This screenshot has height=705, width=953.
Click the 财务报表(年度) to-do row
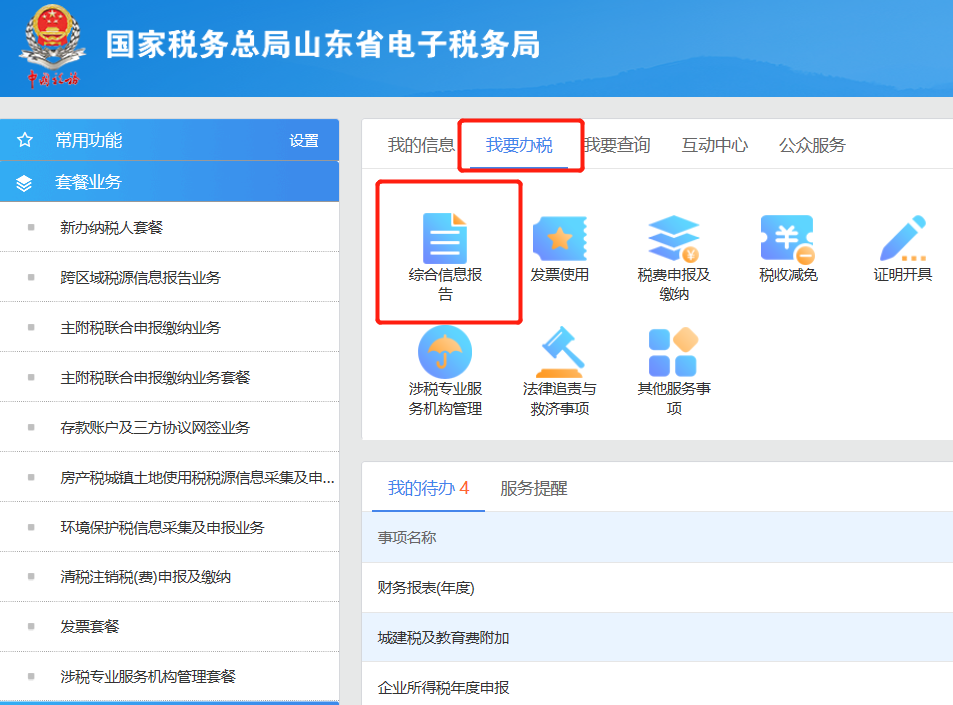[658, 588]
